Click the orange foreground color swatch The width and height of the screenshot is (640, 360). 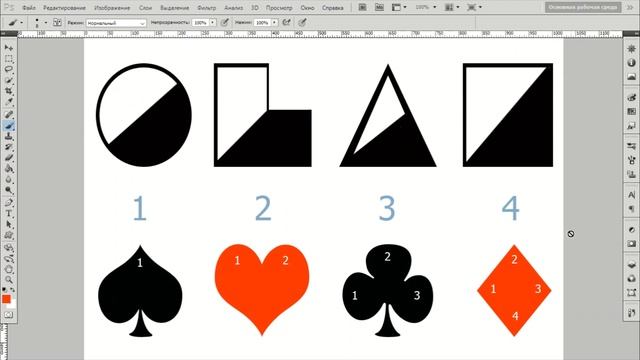(x=6, y=299)
